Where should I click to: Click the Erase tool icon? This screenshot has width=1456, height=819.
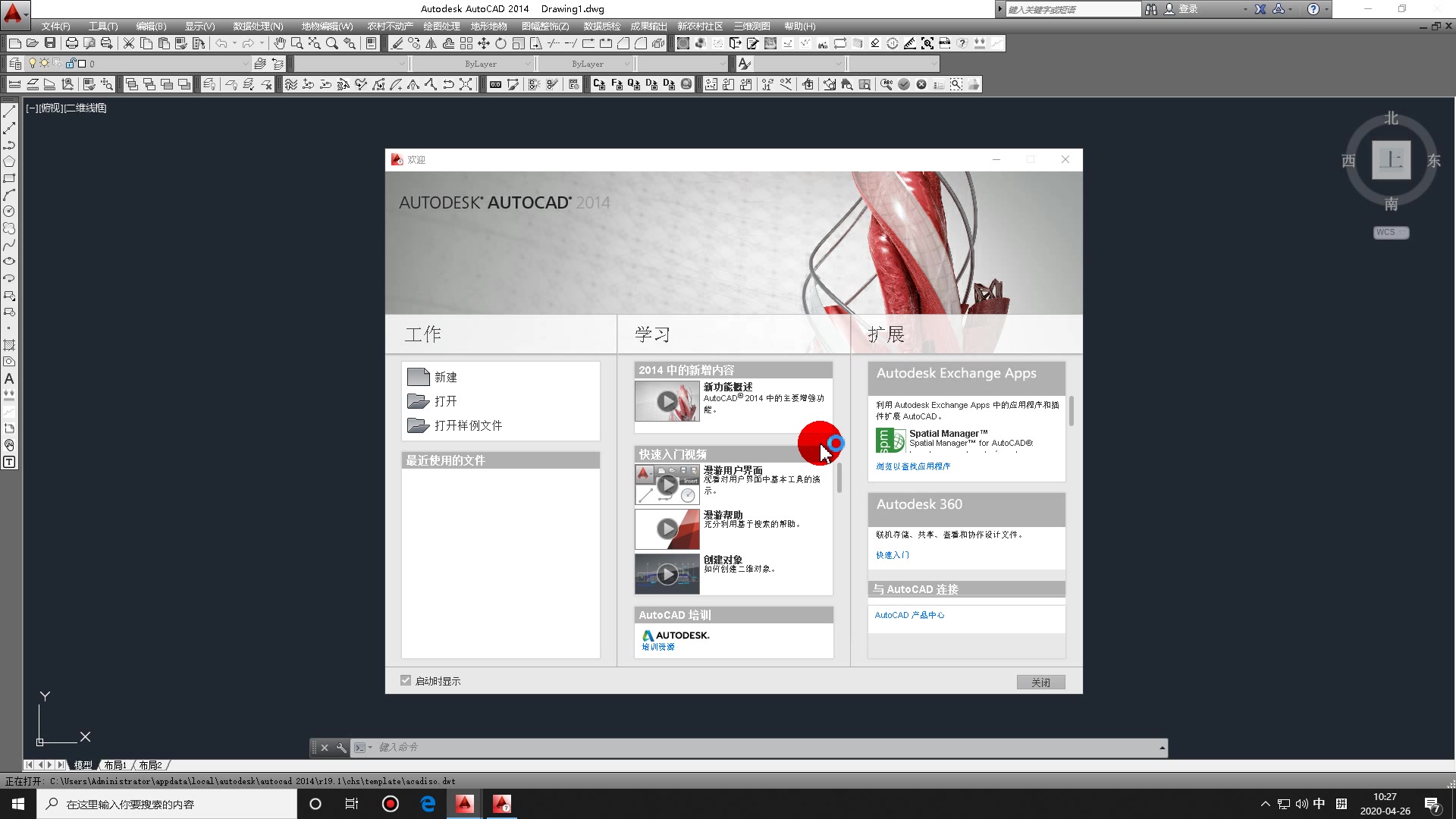click(397, 43)
